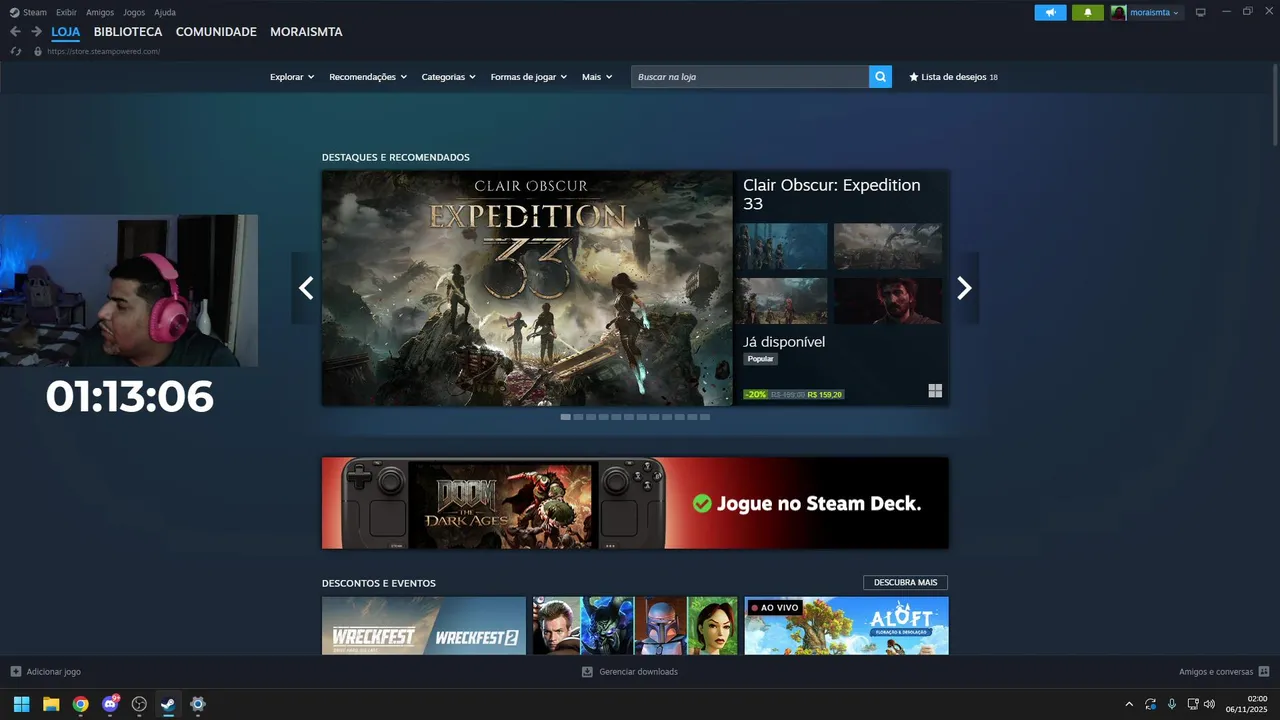Click the Adicionar jogo plus icon
The width and height of the screenshot is (1280, 720).
point(15,672)
